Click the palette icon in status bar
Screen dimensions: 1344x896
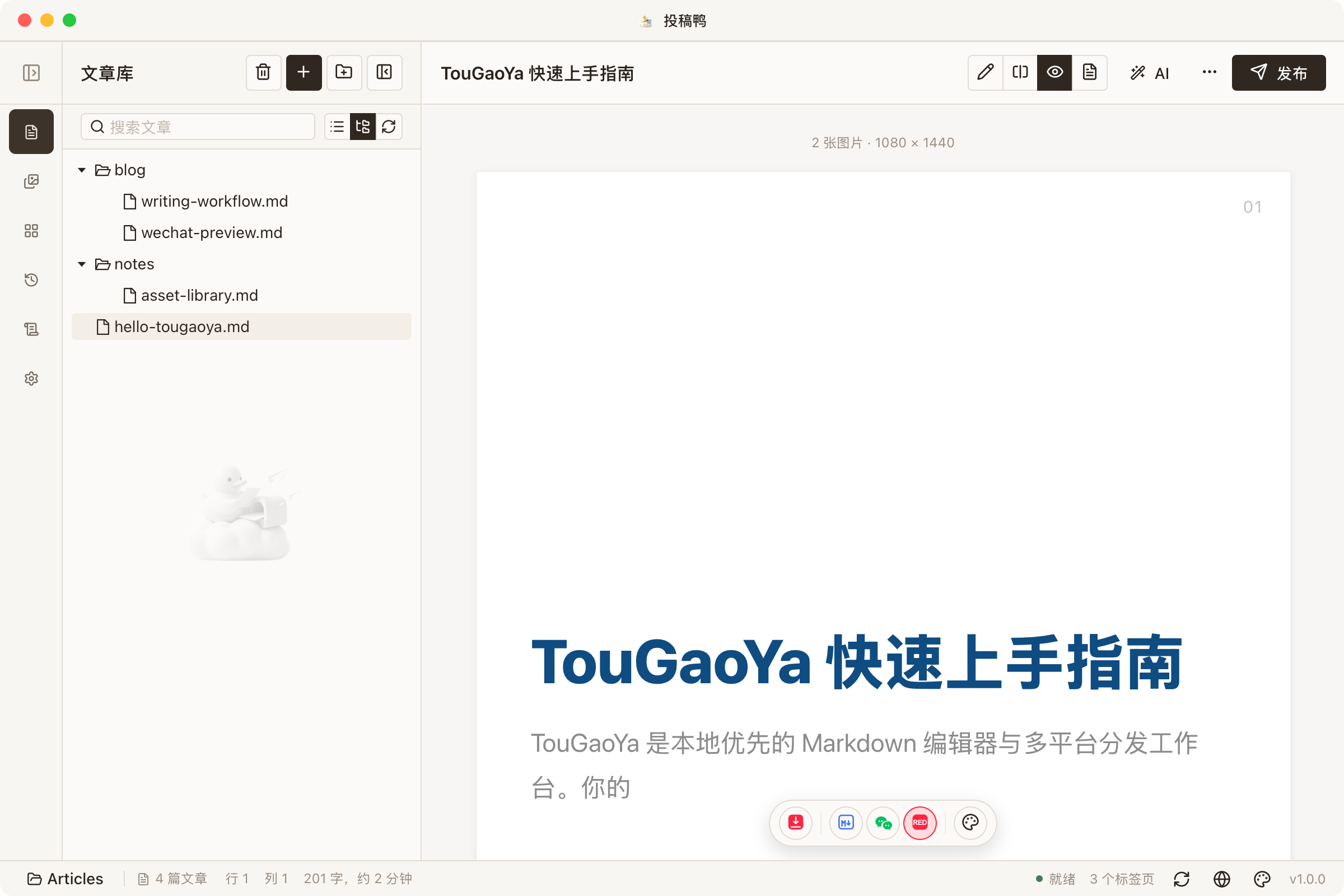pos(1262,878)
